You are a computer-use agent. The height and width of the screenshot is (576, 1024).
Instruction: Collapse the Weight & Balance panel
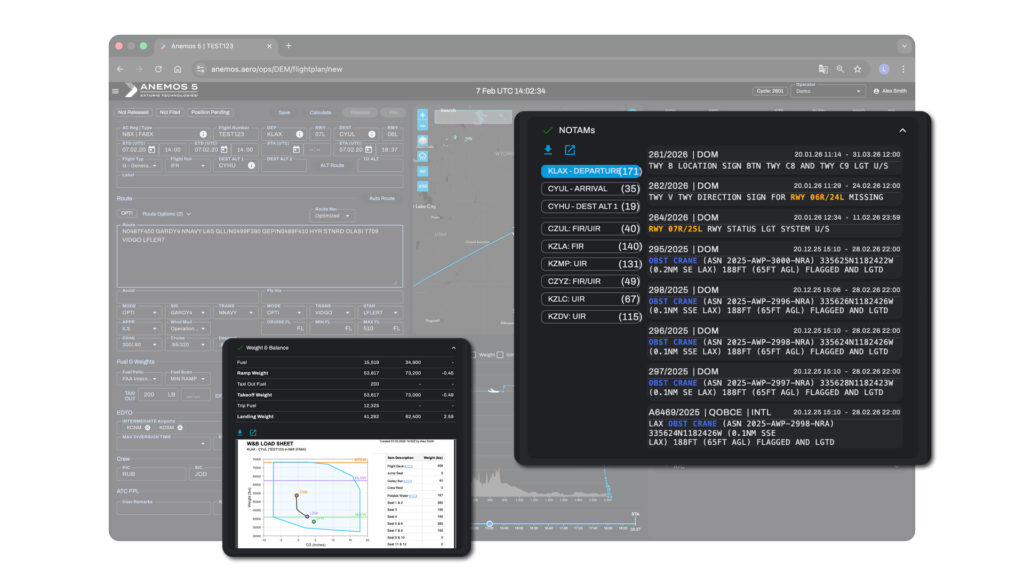[x=453, y=347]
